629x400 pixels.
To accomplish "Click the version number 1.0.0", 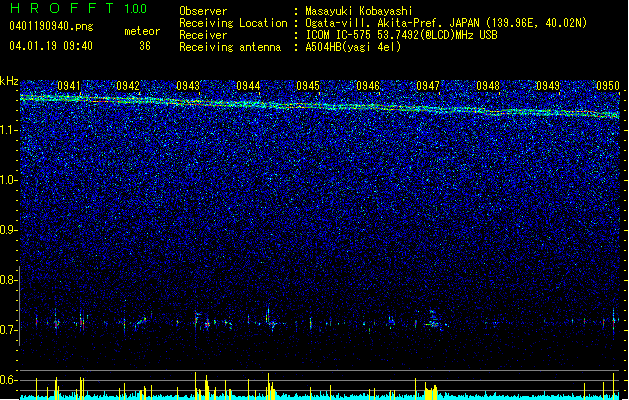I will tap(136, 9).
